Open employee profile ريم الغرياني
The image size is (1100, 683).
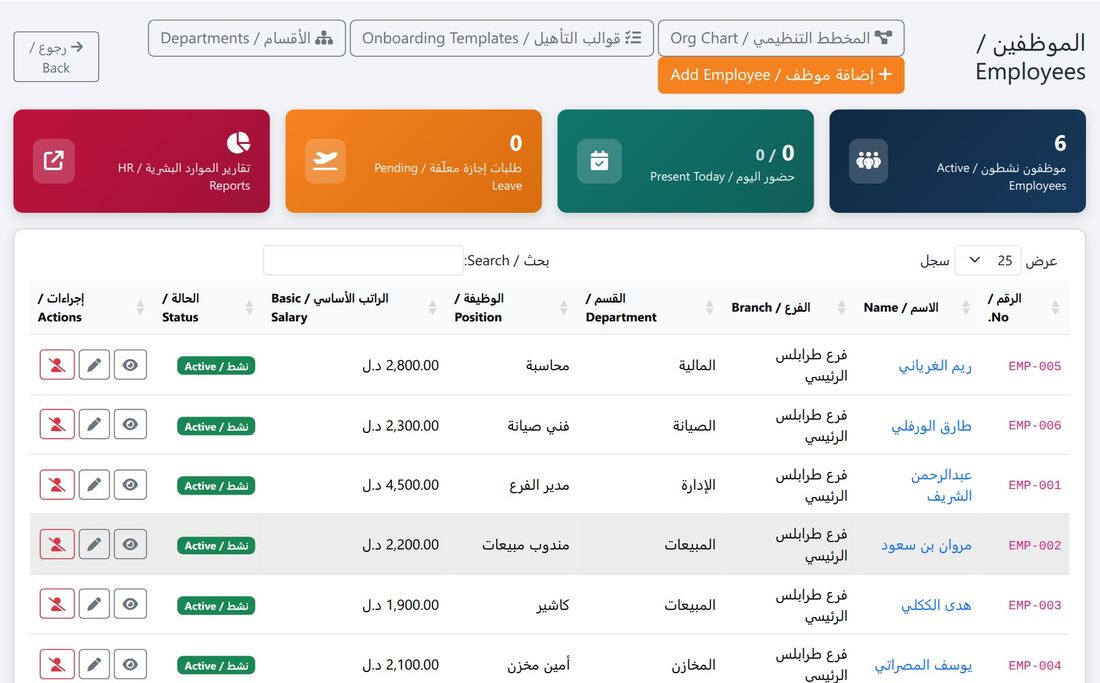[935, 365]
